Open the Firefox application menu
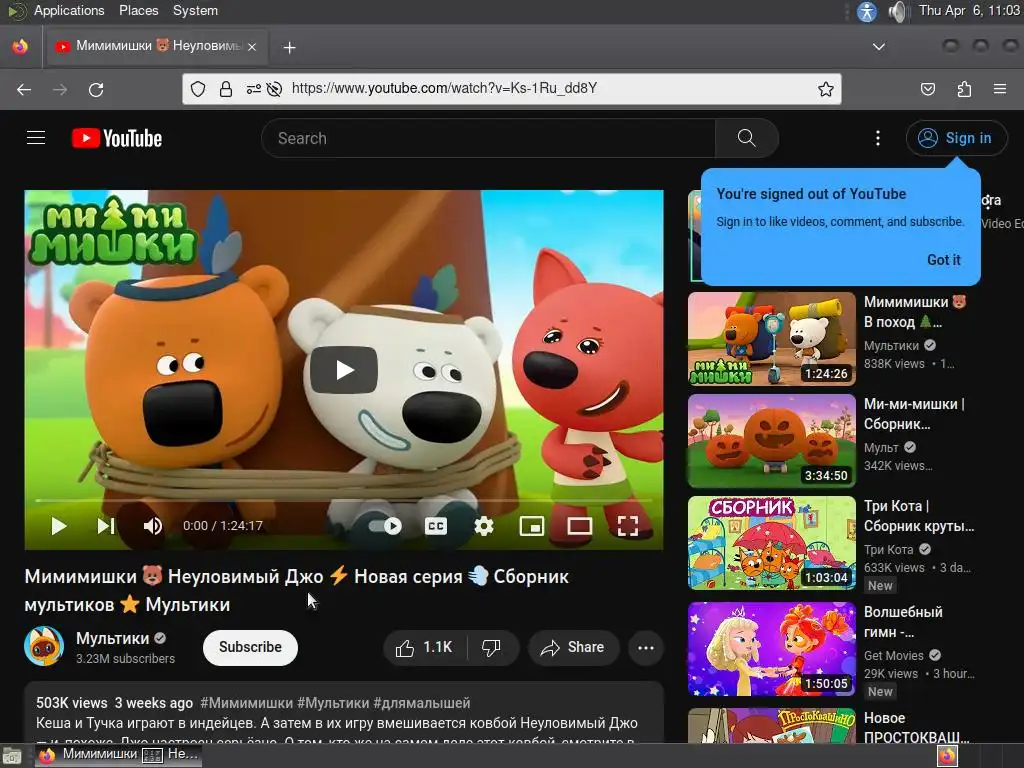 1000,89
